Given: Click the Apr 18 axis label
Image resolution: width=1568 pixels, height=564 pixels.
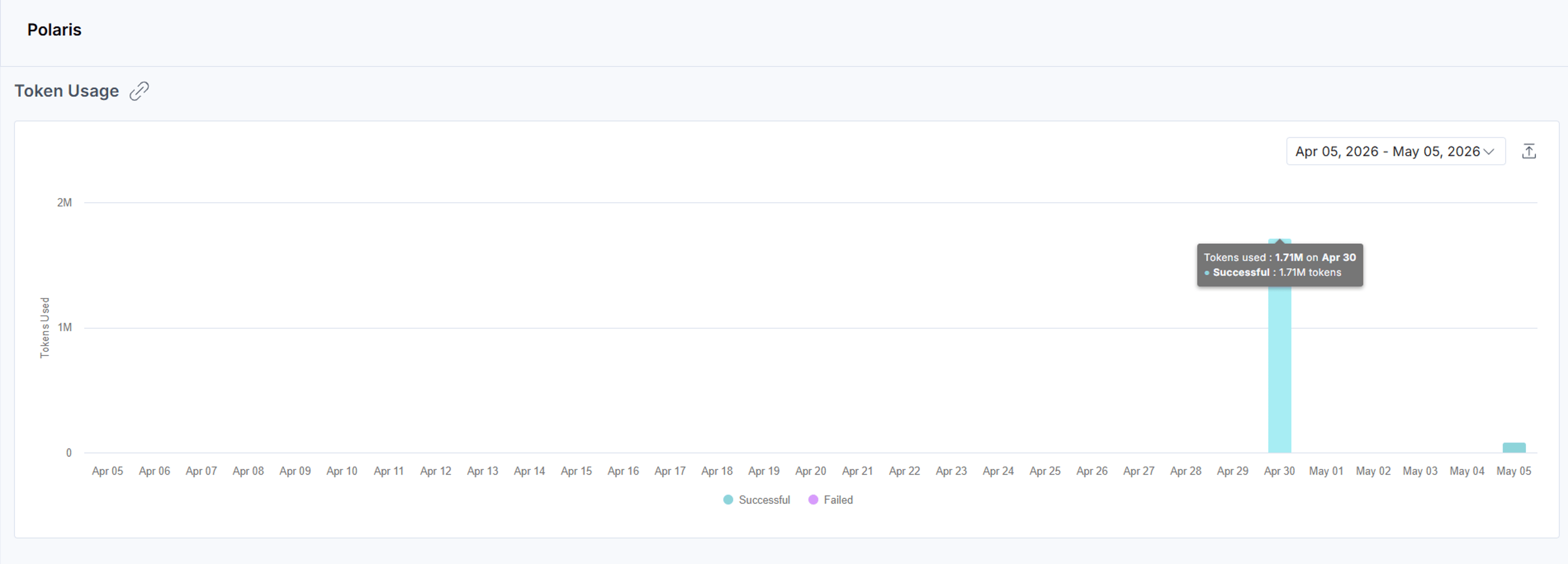Looking at the screenshot, I should coord(717,471).
